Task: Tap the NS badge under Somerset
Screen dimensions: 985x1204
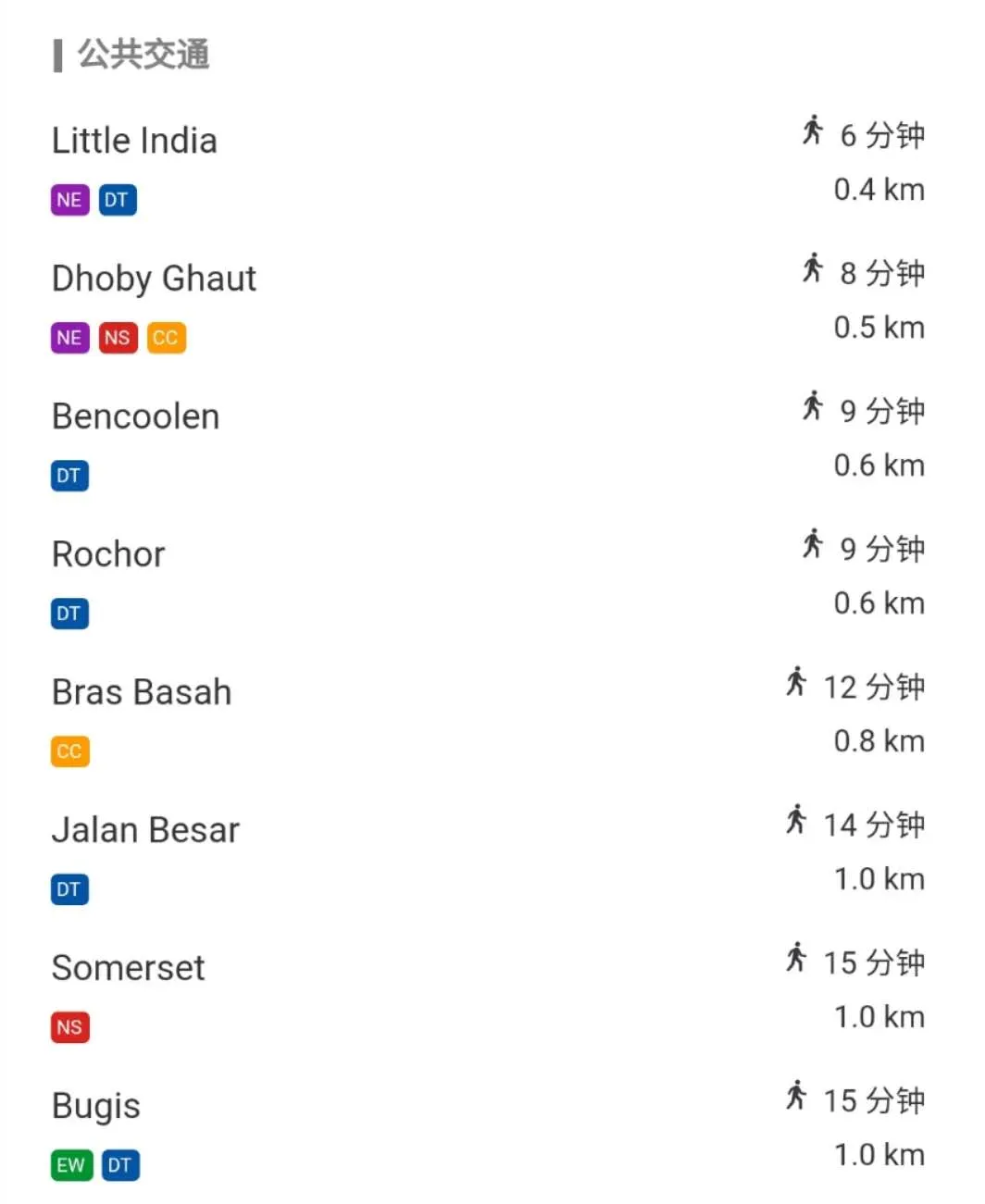Action: (x=69, y=1027)
